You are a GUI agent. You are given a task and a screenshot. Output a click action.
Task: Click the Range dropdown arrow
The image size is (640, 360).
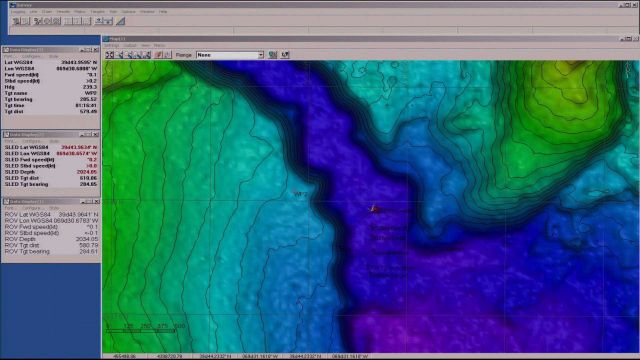tap(260, 55)
